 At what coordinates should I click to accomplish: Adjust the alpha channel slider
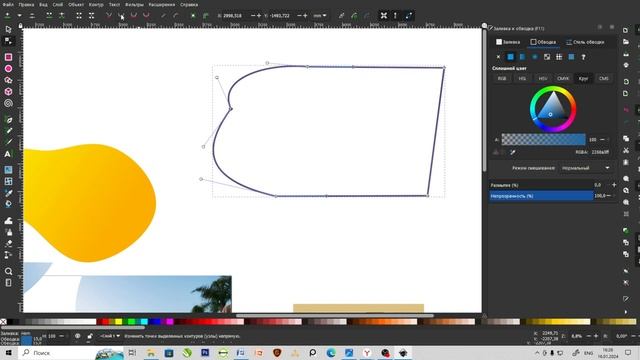coord(543,140)
